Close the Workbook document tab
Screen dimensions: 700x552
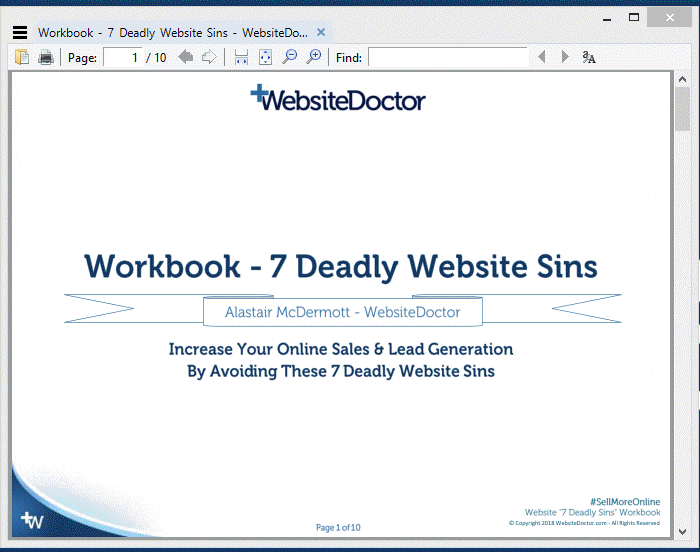(321, 32)
